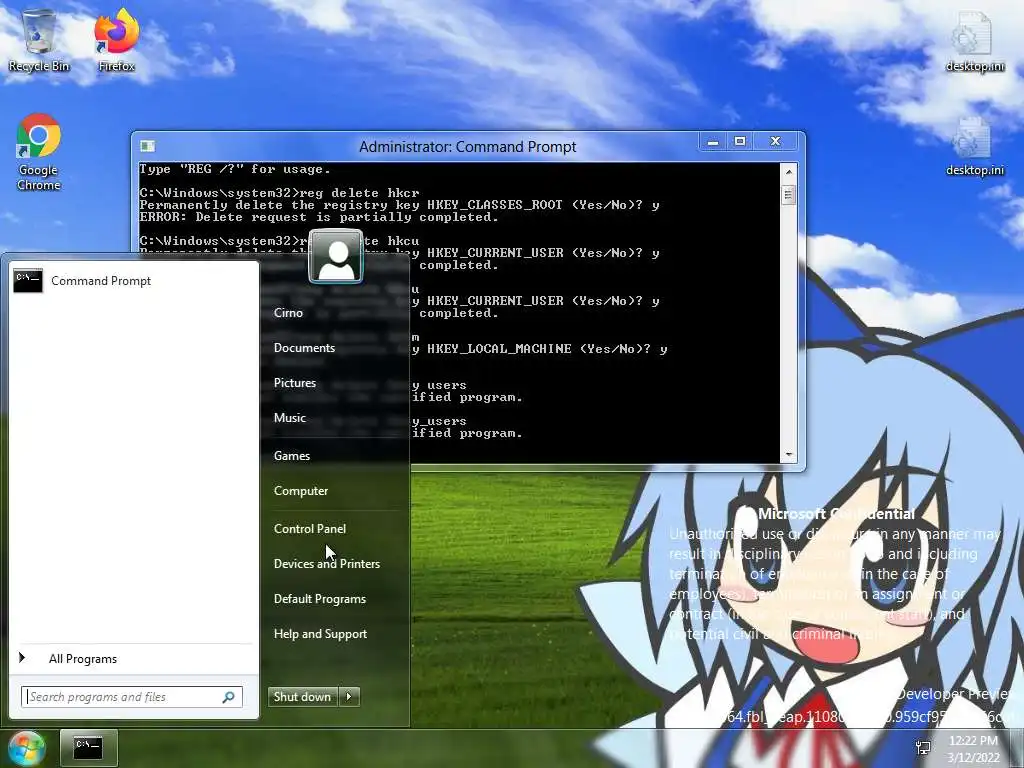Open Control Panel from the Start menu
Viewport: 1024px width, 768px height.
310,529
